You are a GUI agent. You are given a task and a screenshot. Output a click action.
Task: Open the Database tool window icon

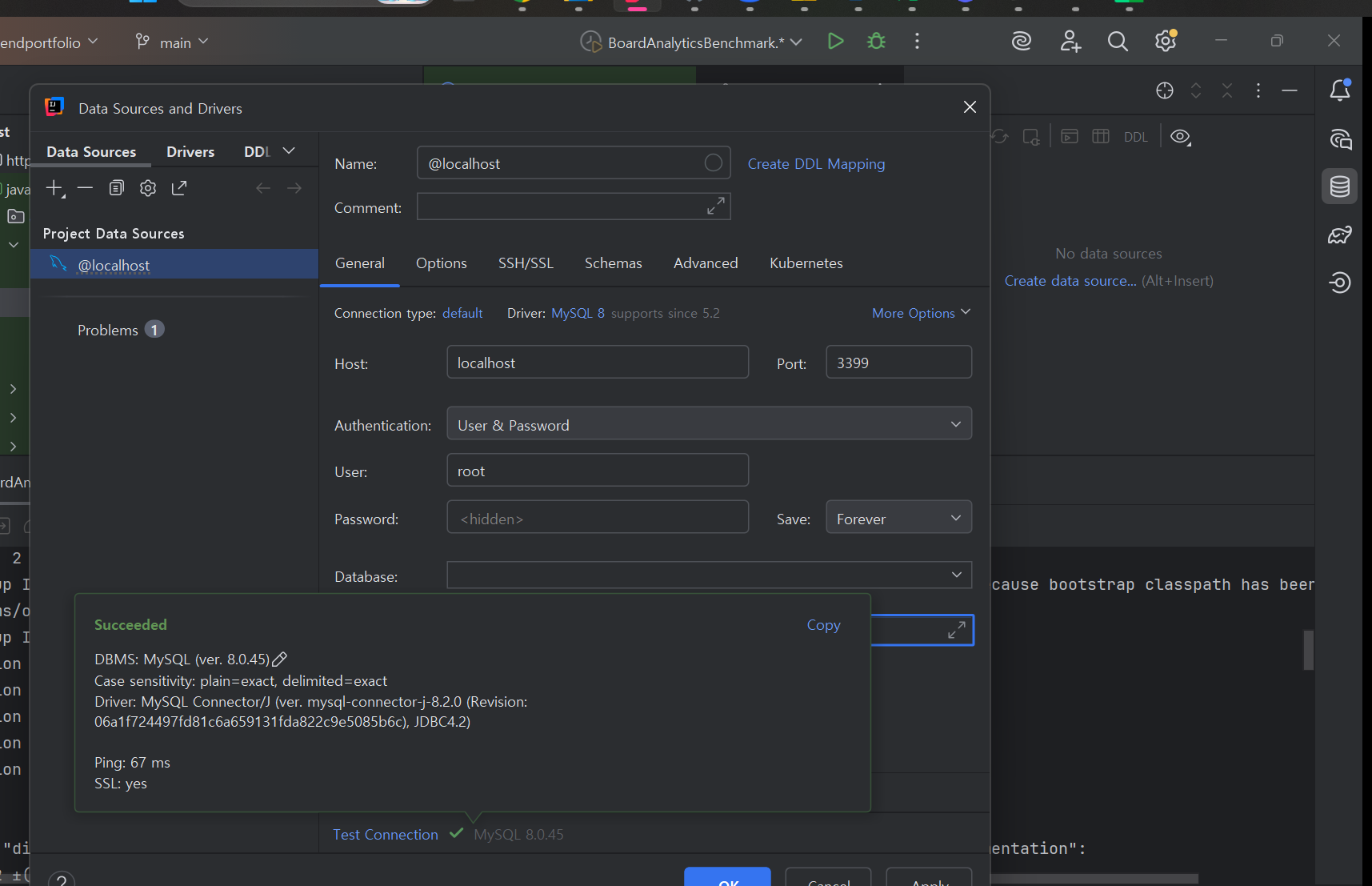[1339, 186]
